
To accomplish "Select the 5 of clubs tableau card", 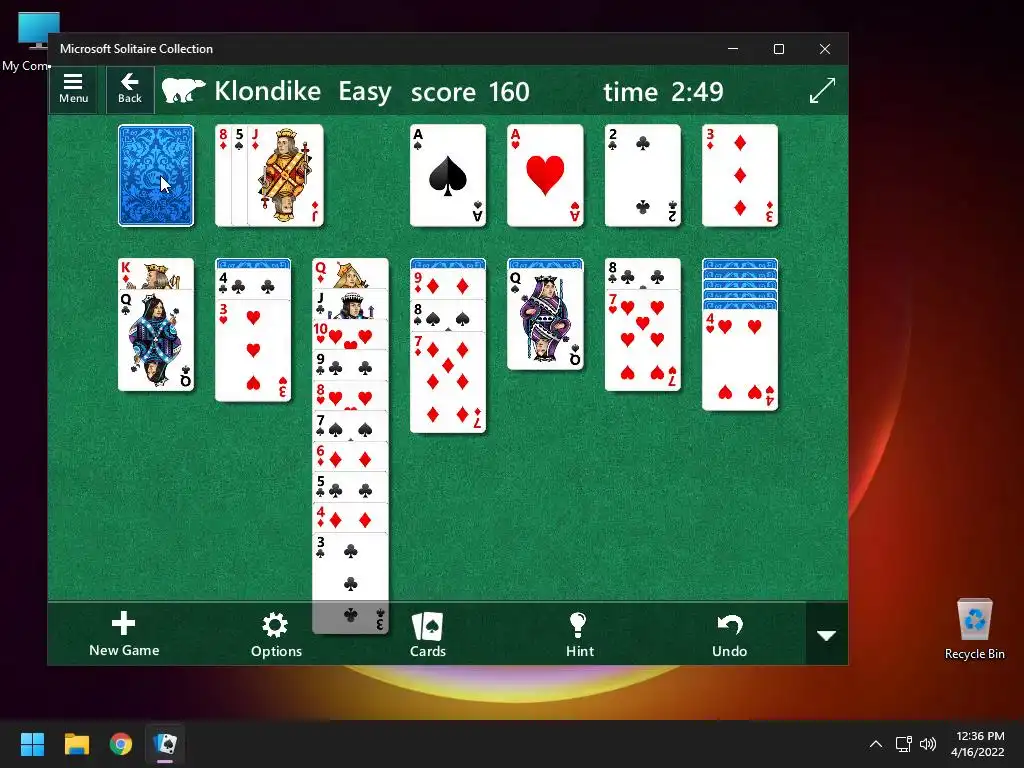I will (x=351, y=488).
